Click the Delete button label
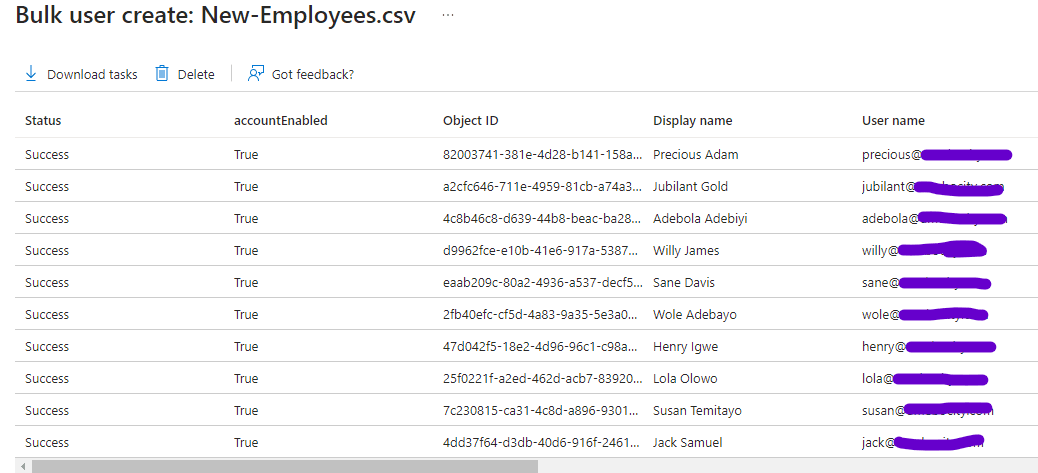Viewport: 1038px width, 473px height. (196, 75)
